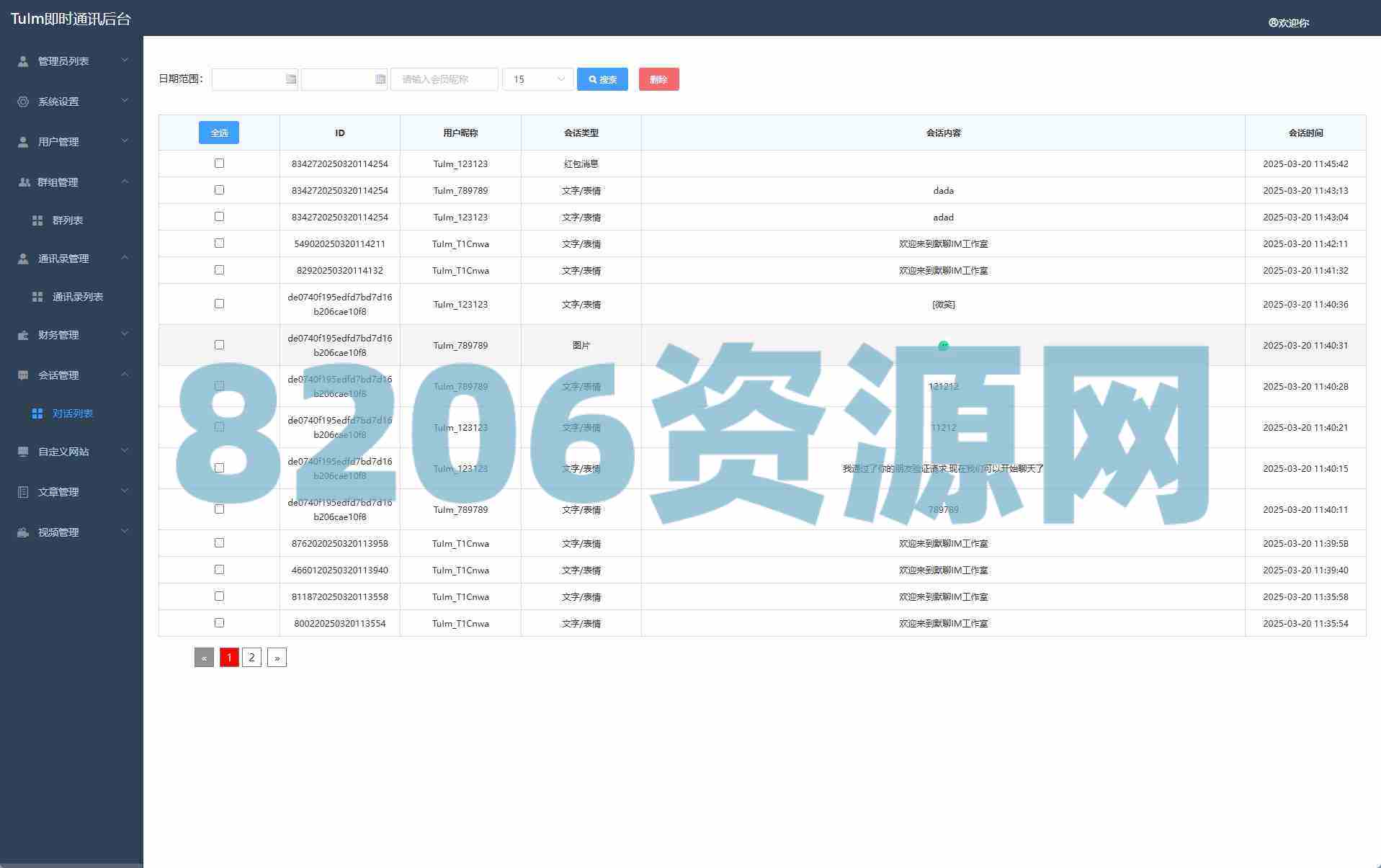Tick the checkbox for the 红包消息 row
This screenshot has width=1381, height=868.
click(219, 164)
